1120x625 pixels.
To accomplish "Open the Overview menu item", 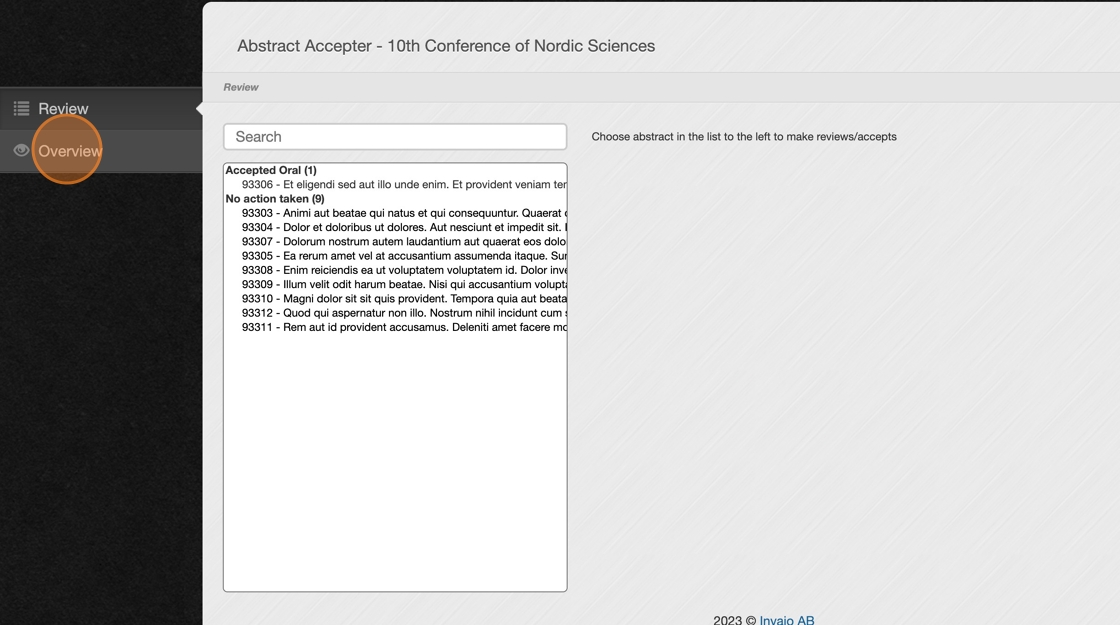I will [x=101, y=151].
